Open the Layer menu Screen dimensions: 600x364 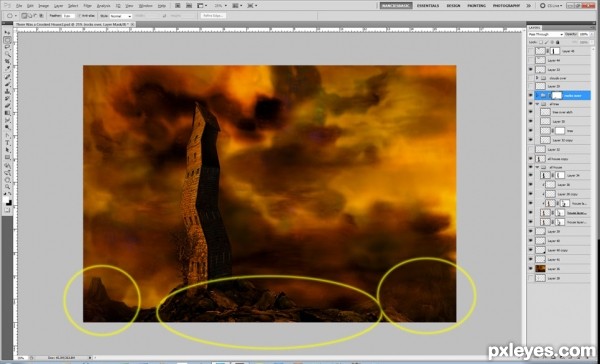click(x=59, y=6)
